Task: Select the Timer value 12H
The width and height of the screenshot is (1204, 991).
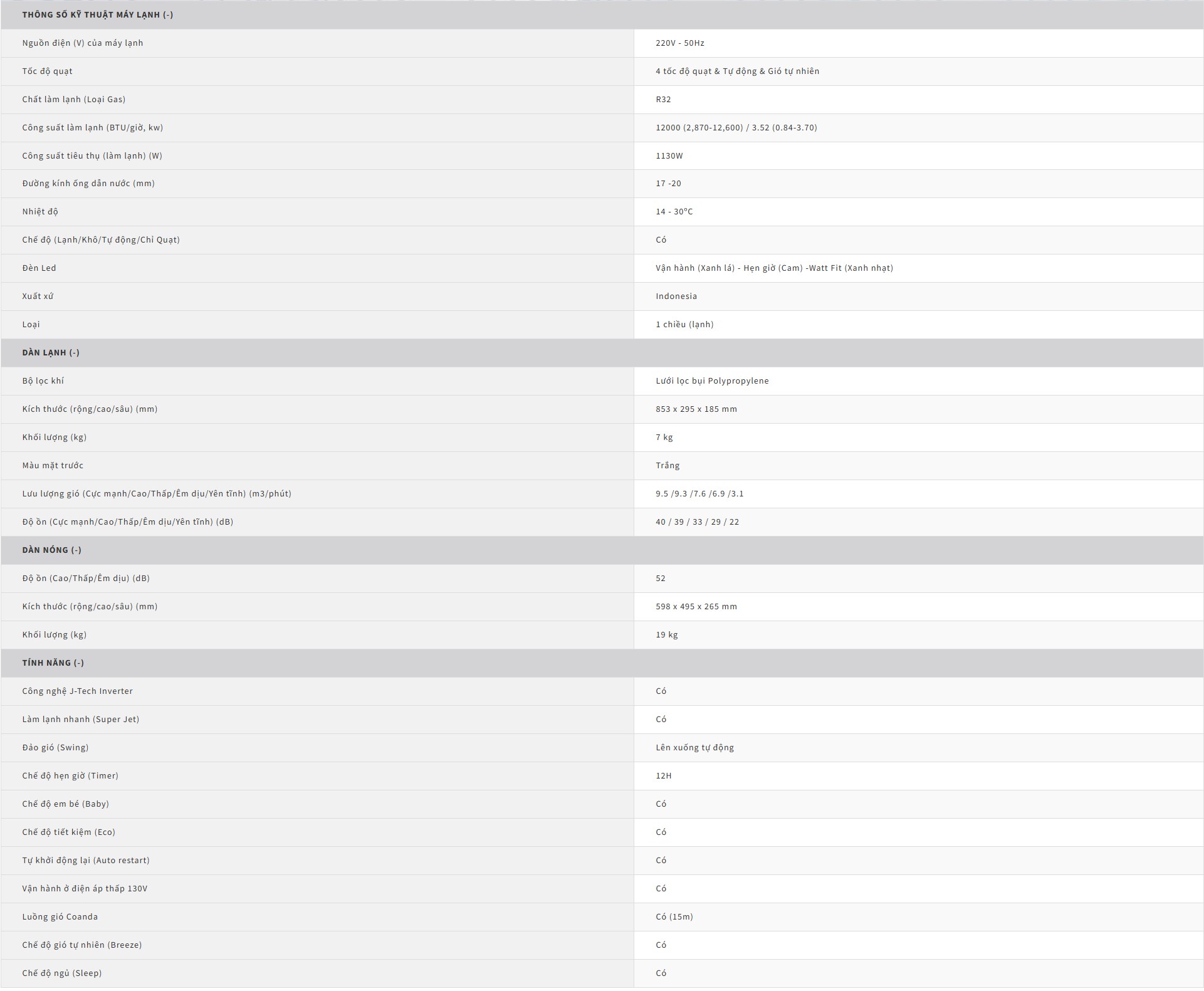Action: (x=663, y=775)
